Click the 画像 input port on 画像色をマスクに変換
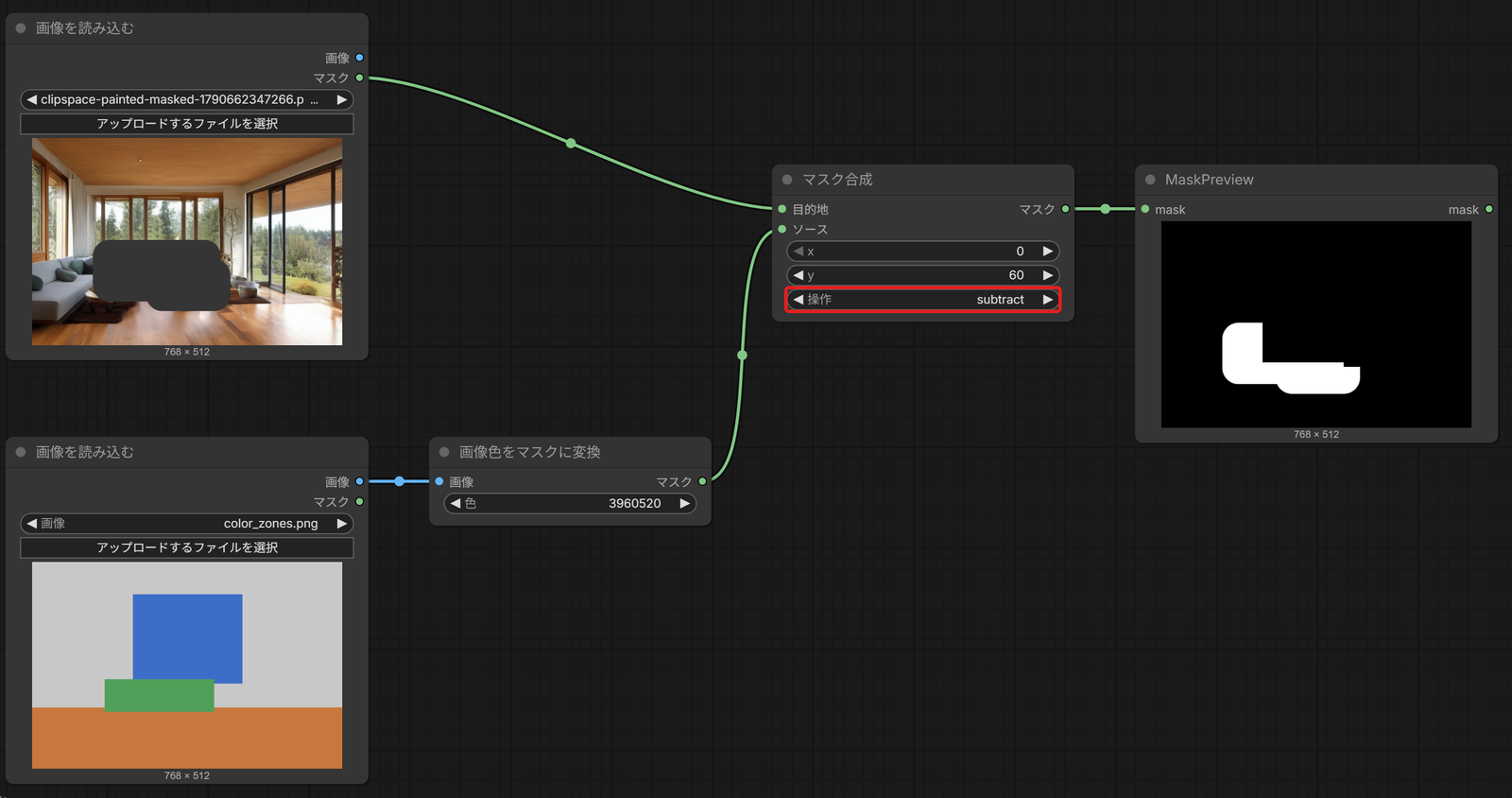Viewport: 1512px width, 798px height. (x=439, y=481)
